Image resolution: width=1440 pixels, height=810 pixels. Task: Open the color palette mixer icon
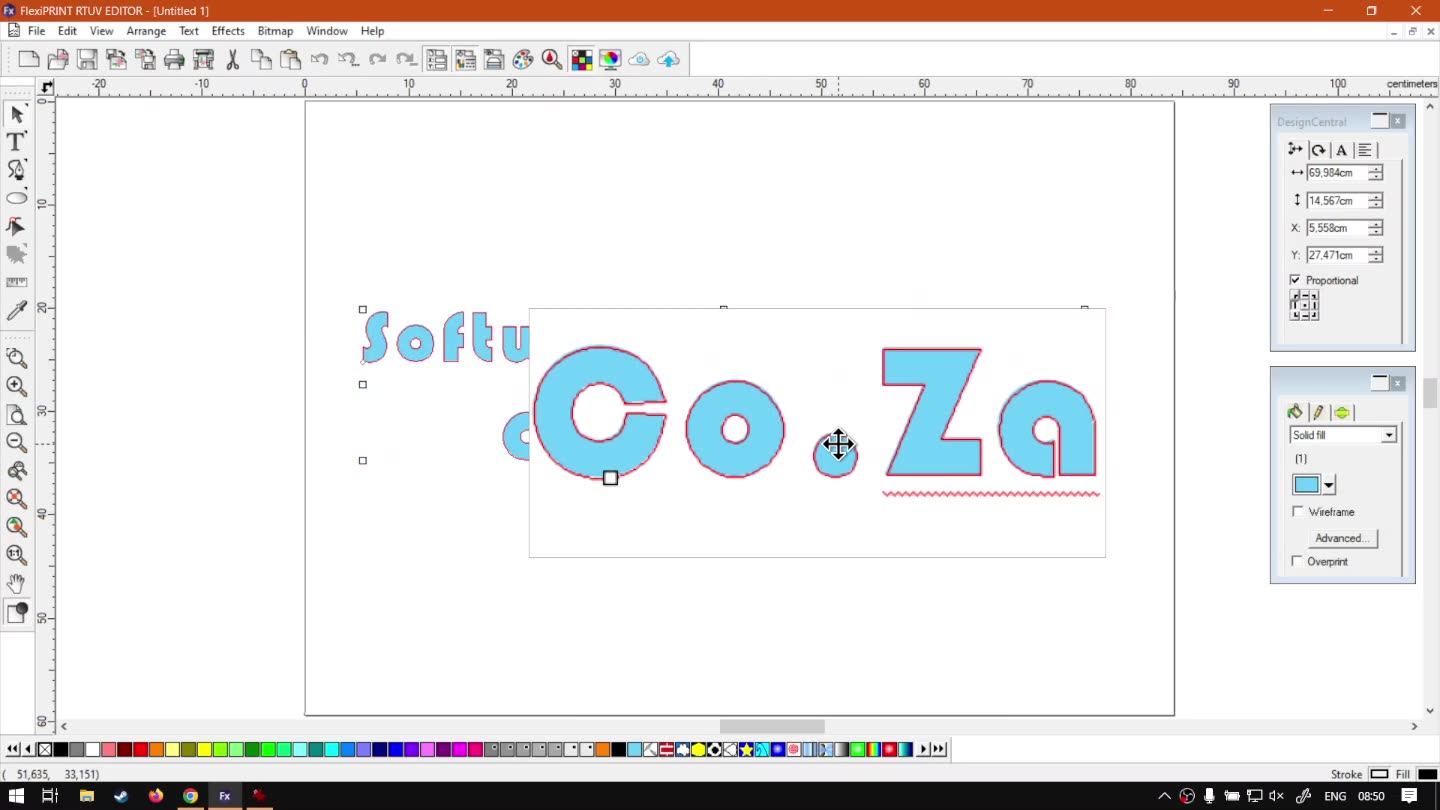point(523,60)
